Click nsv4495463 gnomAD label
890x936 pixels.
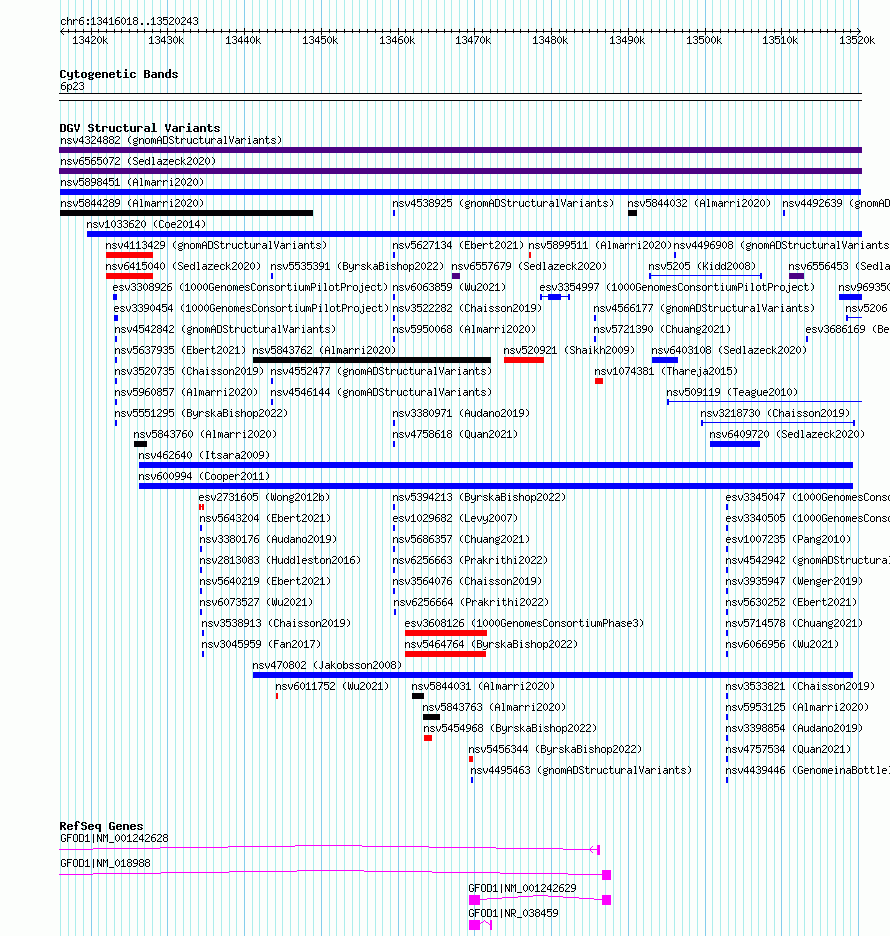(x=581, y=771)
